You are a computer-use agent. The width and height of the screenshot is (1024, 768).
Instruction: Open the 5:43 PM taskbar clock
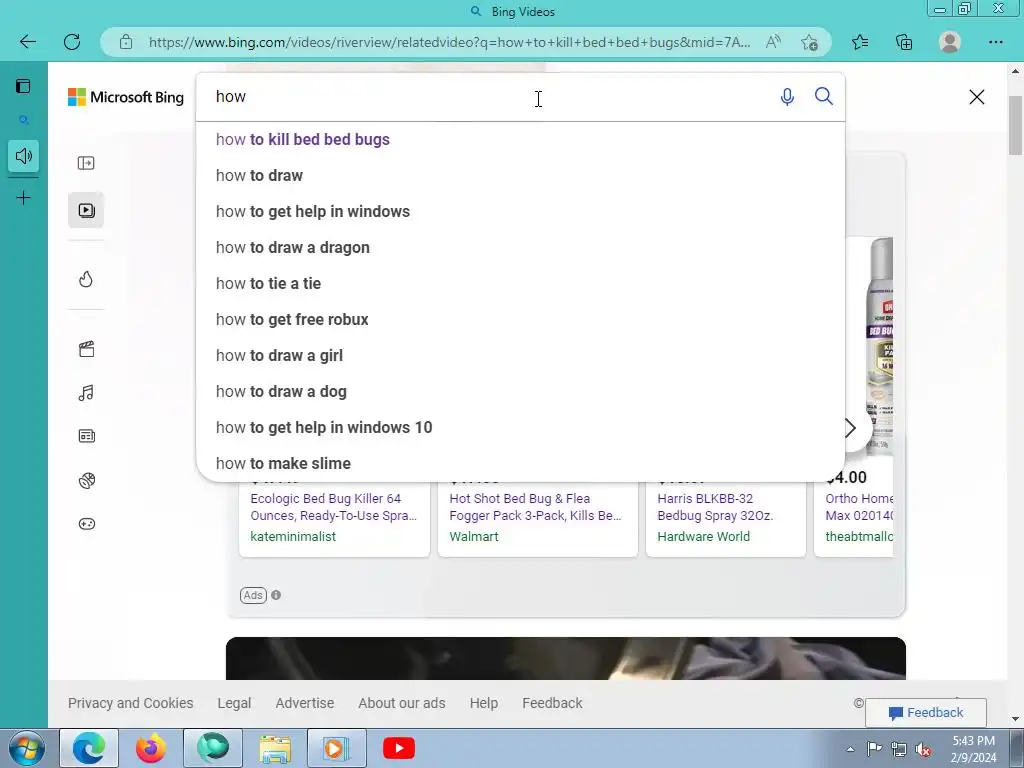pos(974,749)
